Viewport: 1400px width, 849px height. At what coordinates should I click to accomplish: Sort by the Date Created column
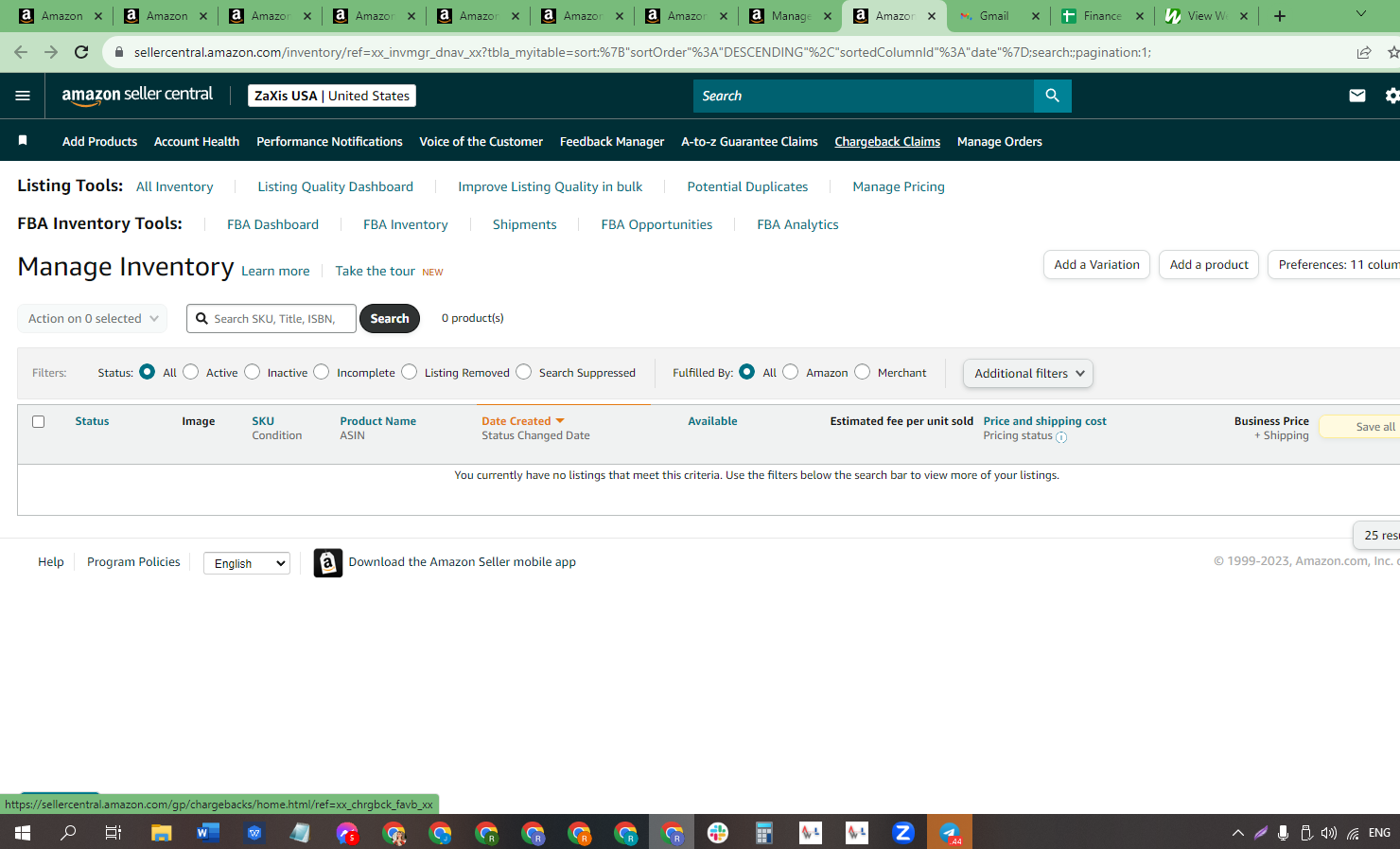tap(522, 421)
